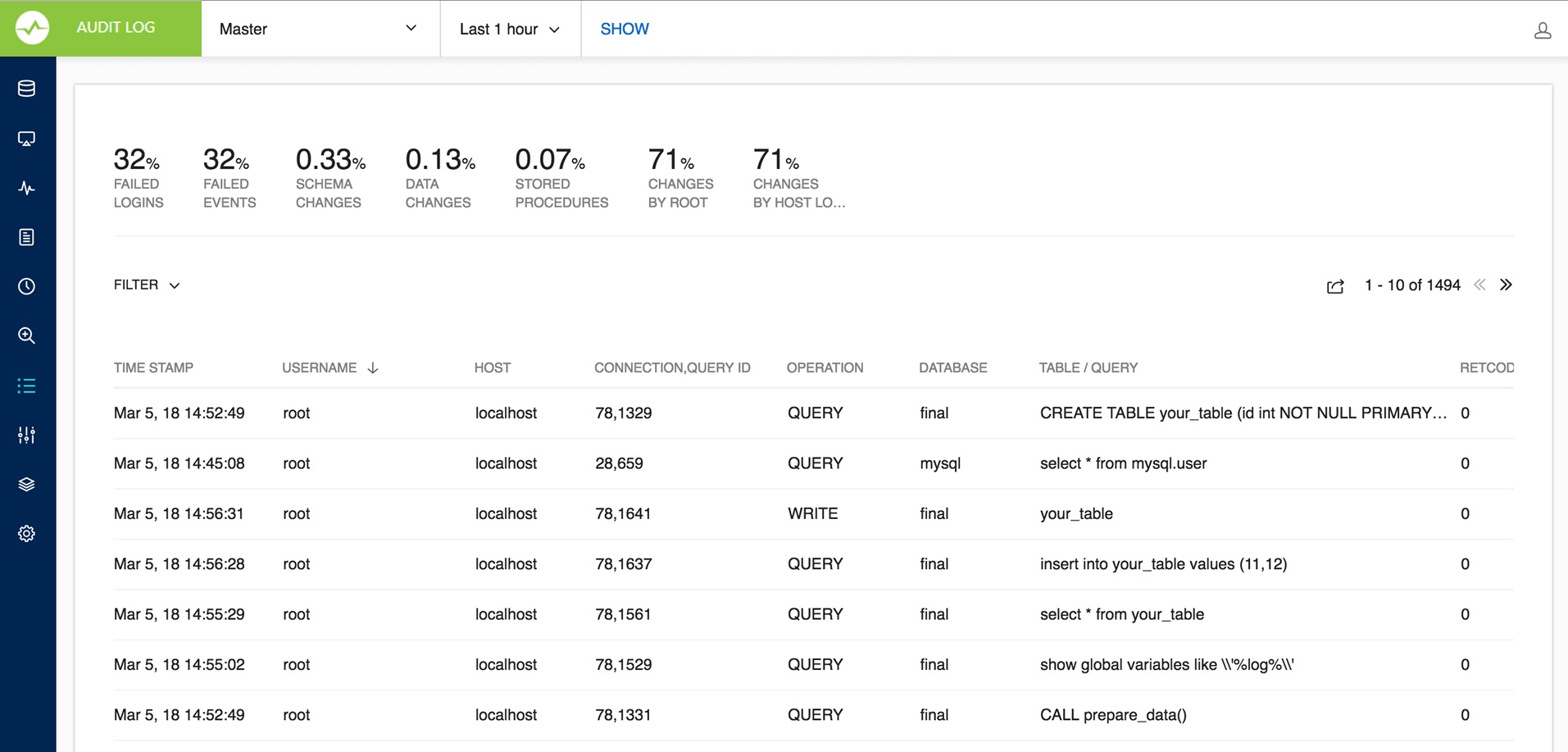Click the stacked layers sidebar icon
The width and height of the screenshot is (1568, 752).
click(26, 484)
